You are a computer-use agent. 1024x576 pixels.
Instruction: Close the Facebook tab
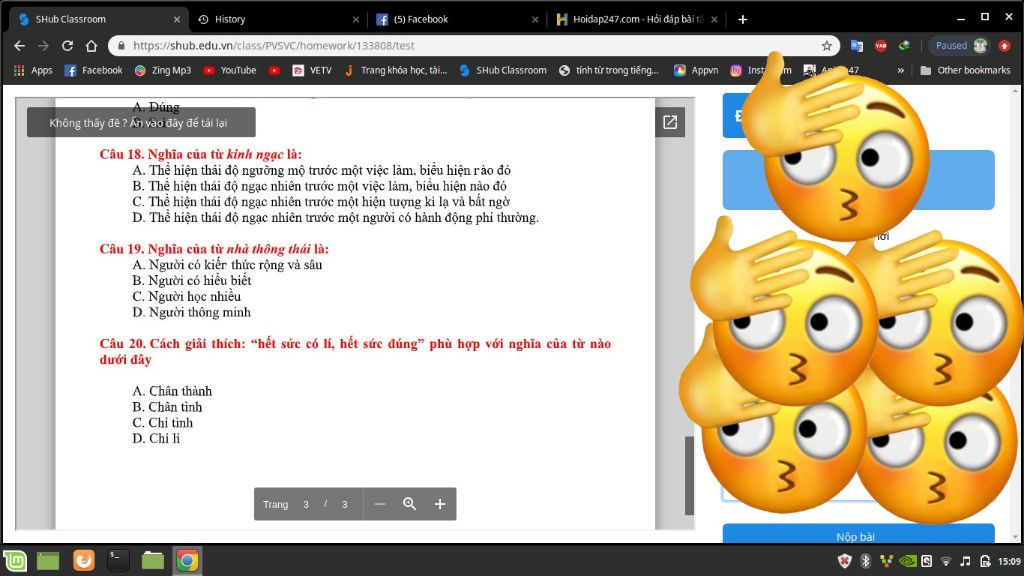[x=535, y=20]
